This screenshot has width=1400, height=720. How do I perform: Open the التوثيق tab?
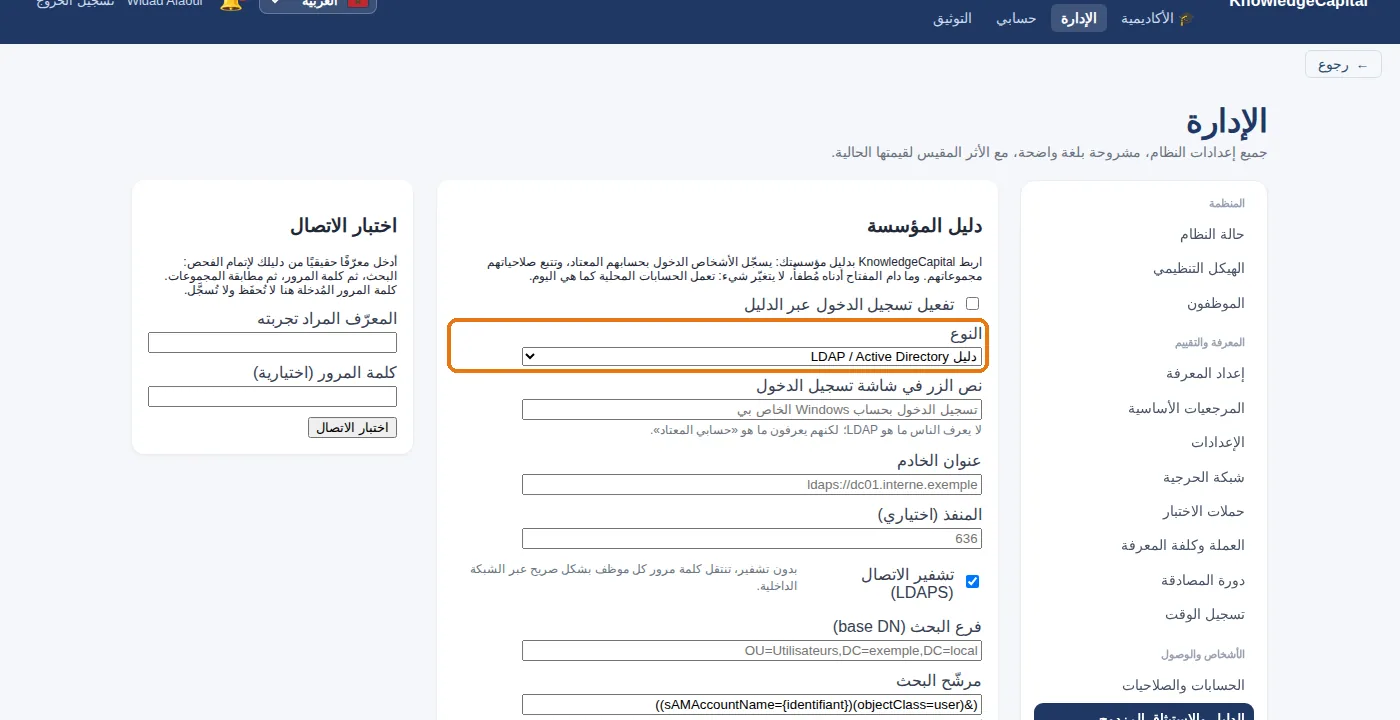[952, 18]
